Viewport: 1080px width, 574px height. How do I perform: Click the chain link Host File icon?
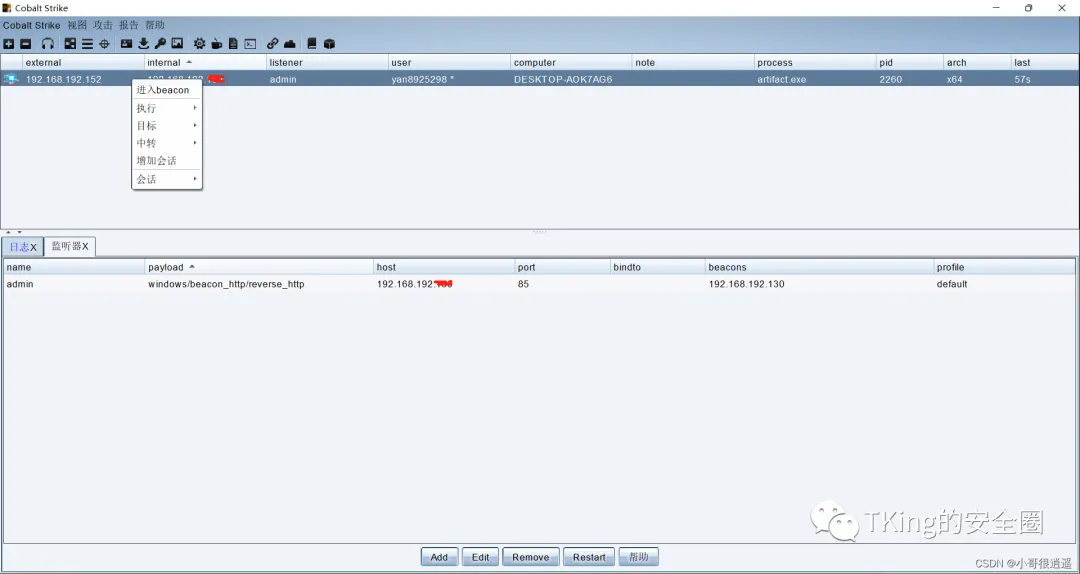click(x=273, y=43)
